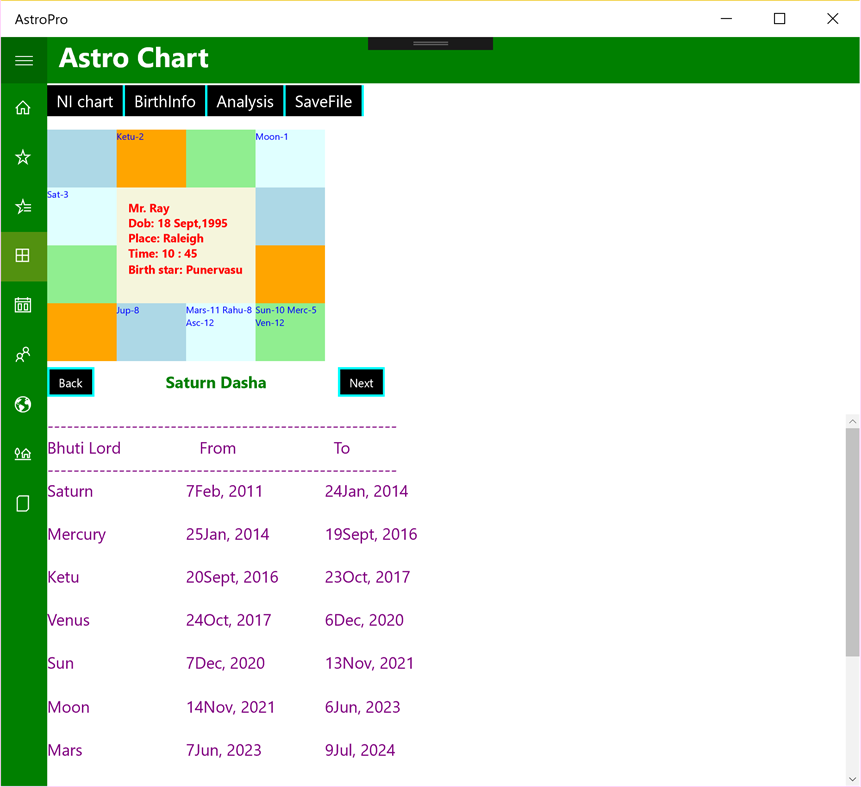Select the Mercury row in the Bhuti table

coord(77,534)
